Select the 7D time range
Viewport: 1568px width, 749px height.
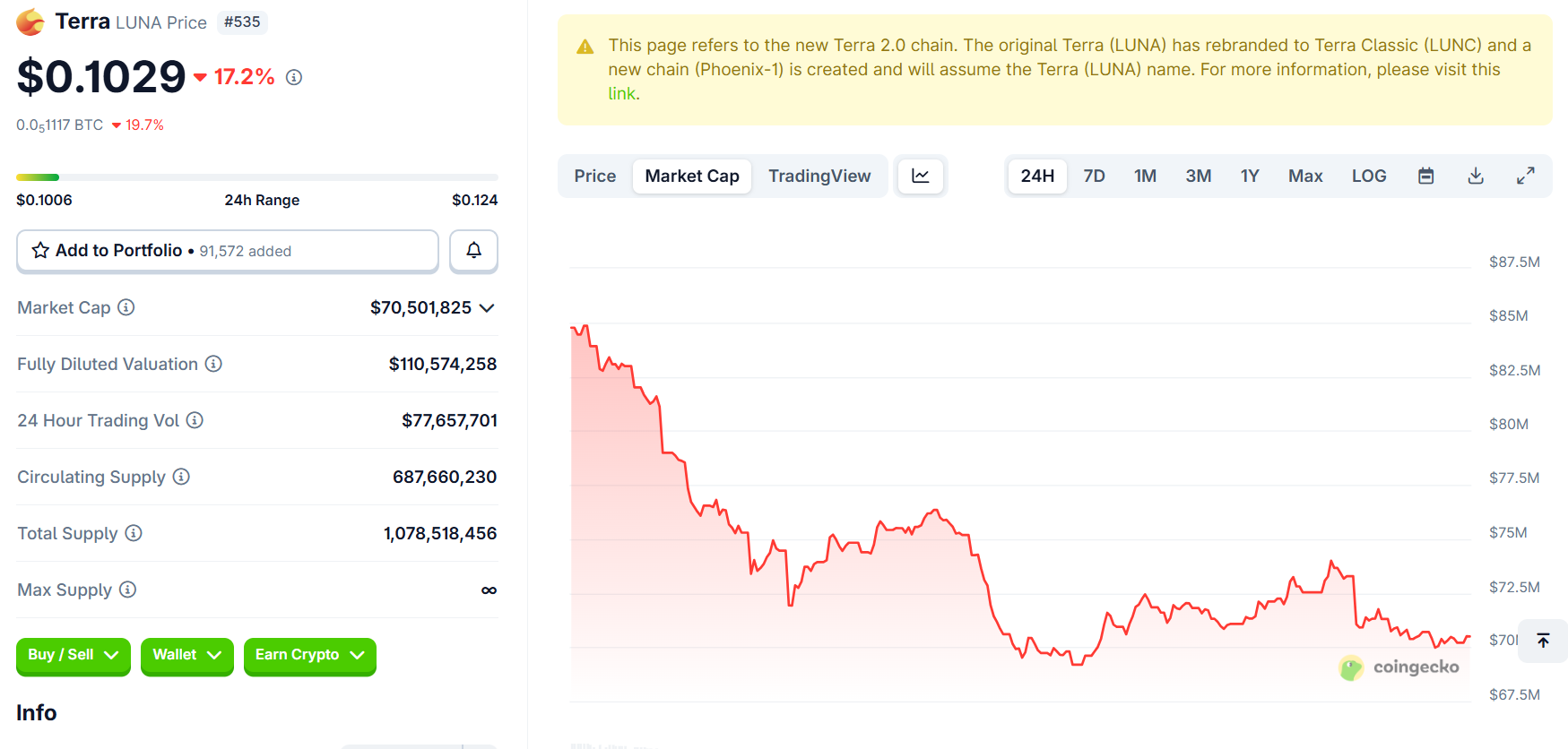click(x=1094, y=176)
